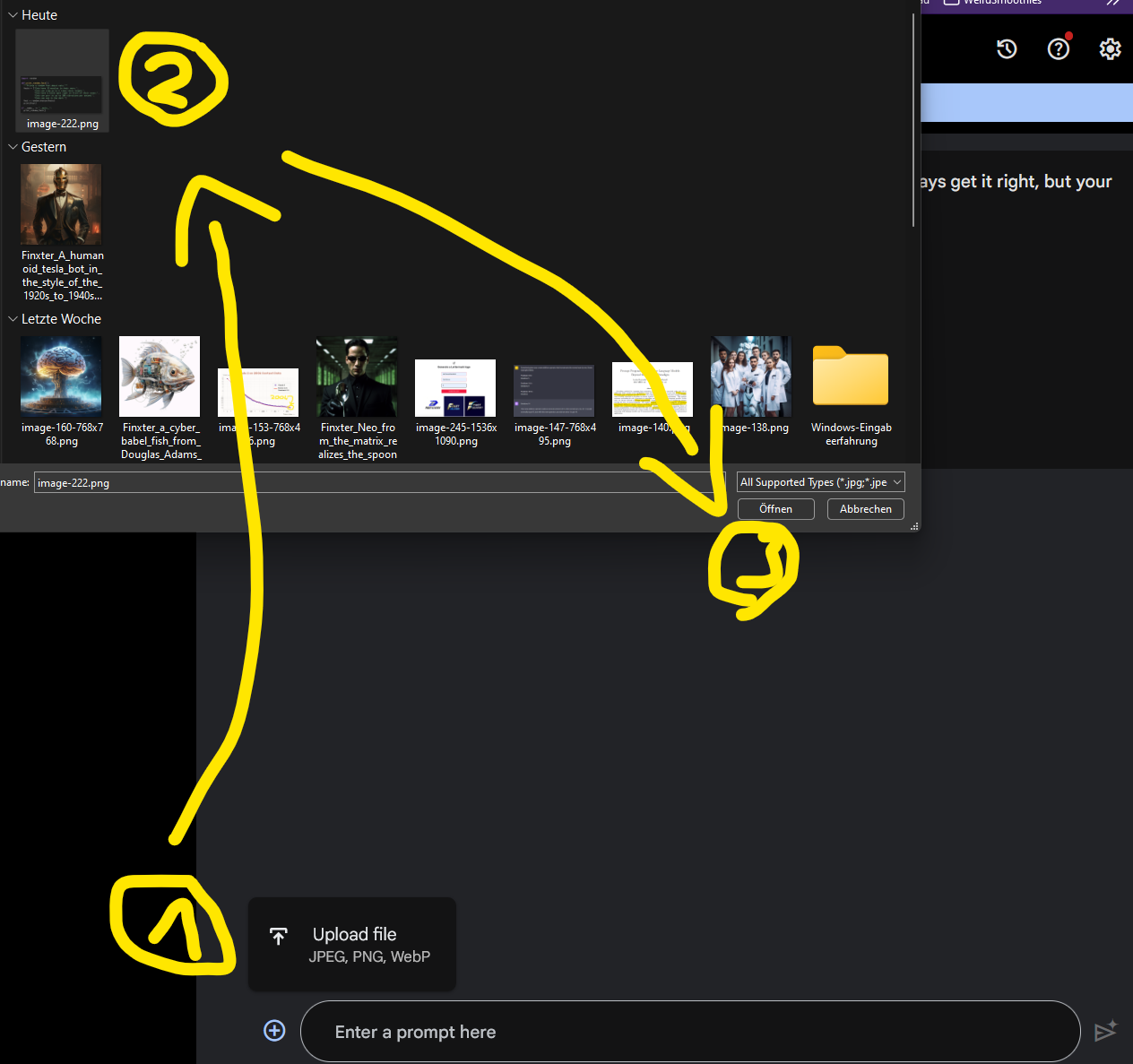Select the image-160-768x768.png brain thumbnail

coord(61,376)
